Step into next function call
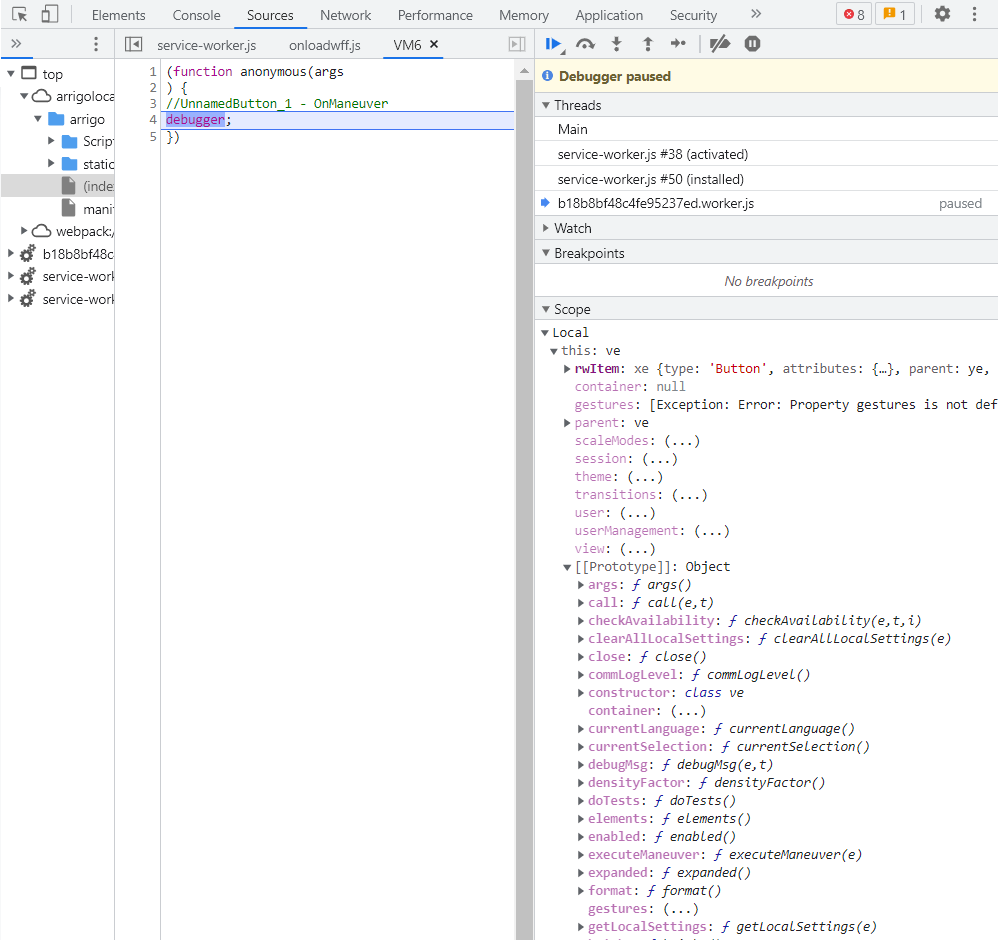The image size is (998, 940). [617, 44]
